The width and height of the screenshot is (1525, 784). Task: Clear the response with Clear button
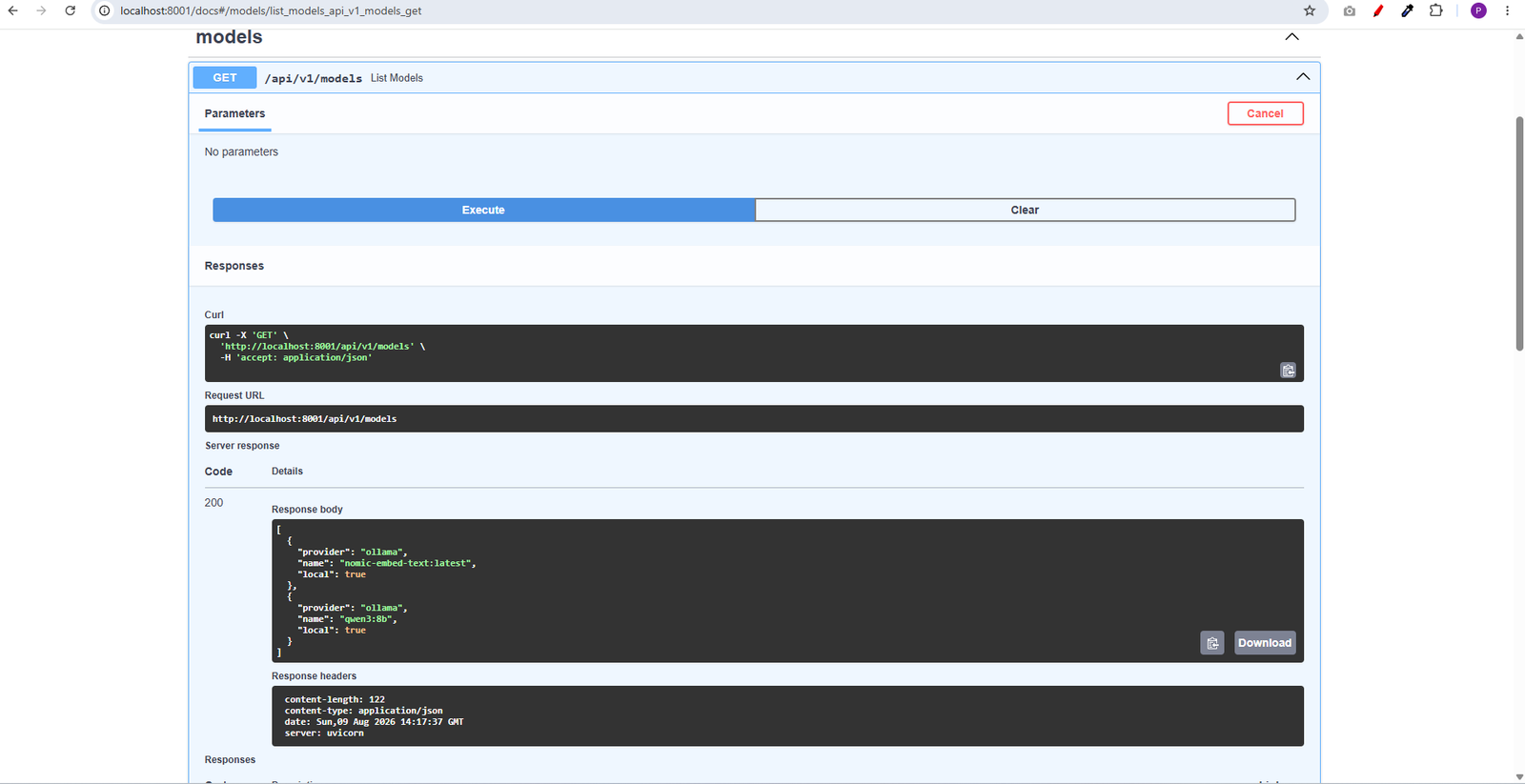(1025, 210)
